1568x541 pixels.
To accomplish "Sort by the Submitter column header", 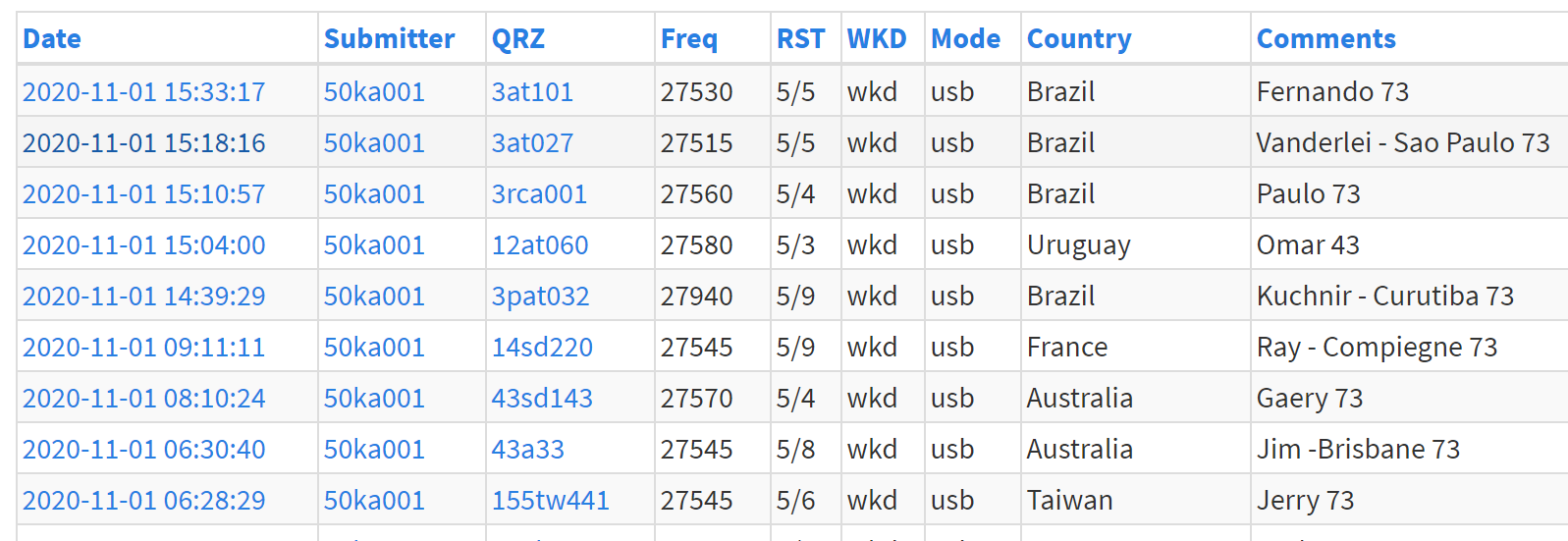I will point(389,39).
